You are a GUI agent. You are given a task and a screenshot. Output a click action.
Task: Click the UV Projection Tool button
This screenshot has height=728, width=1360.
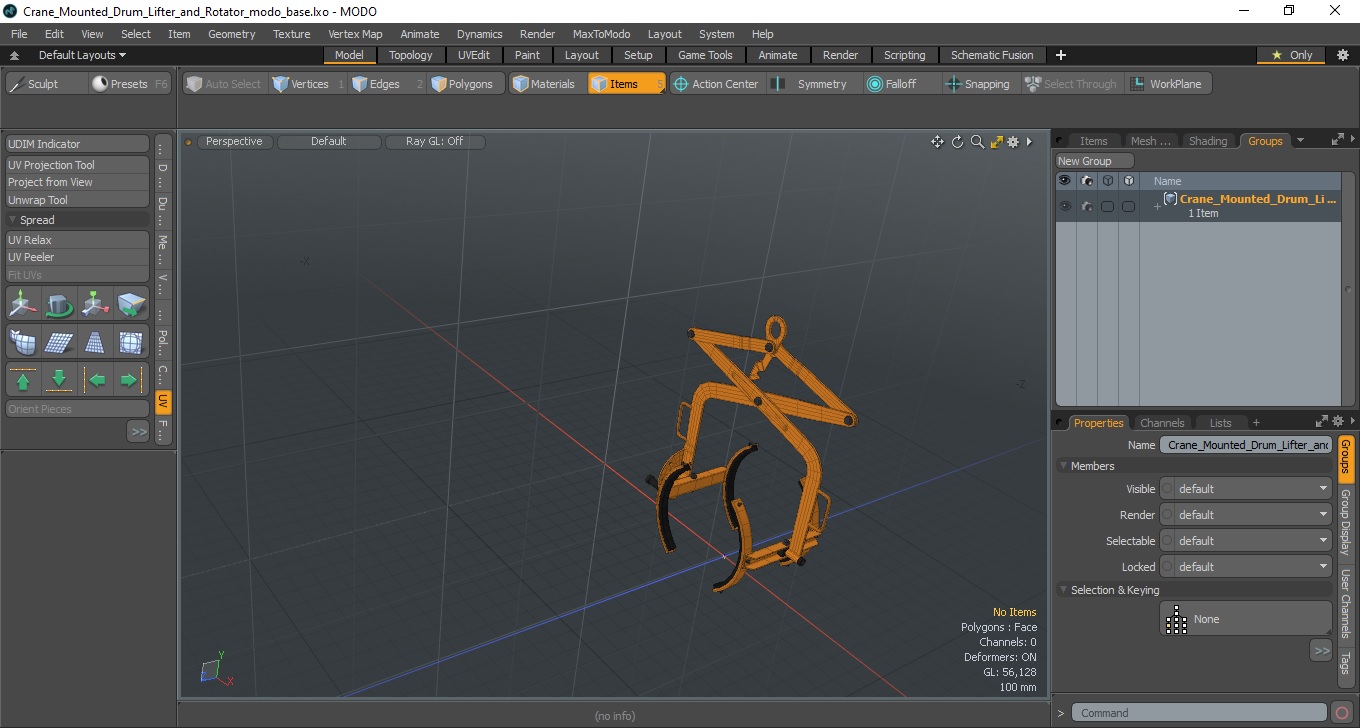[78, 165]
